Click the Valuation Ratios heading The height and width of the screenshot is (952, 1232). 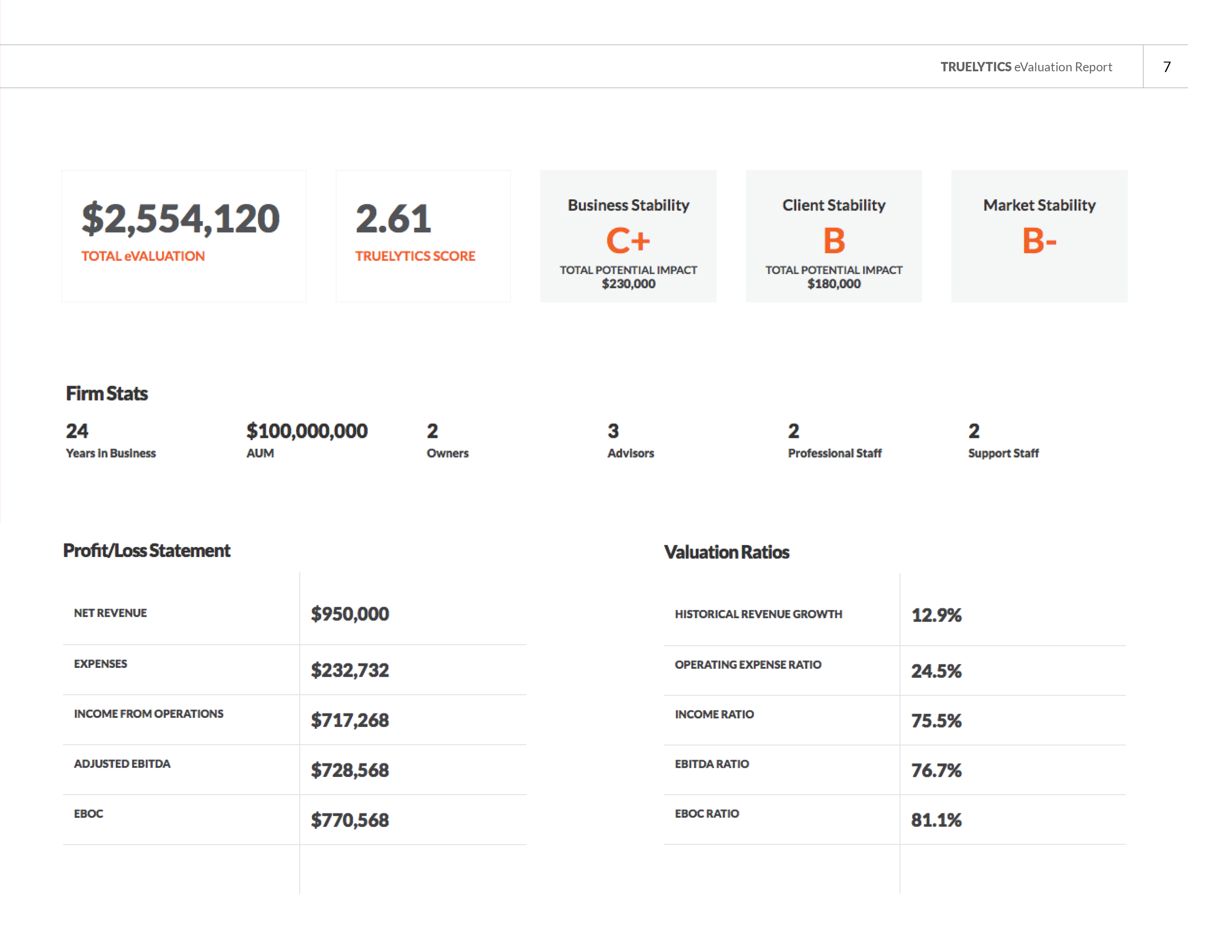pyautogui.click(x=727, y=552)
